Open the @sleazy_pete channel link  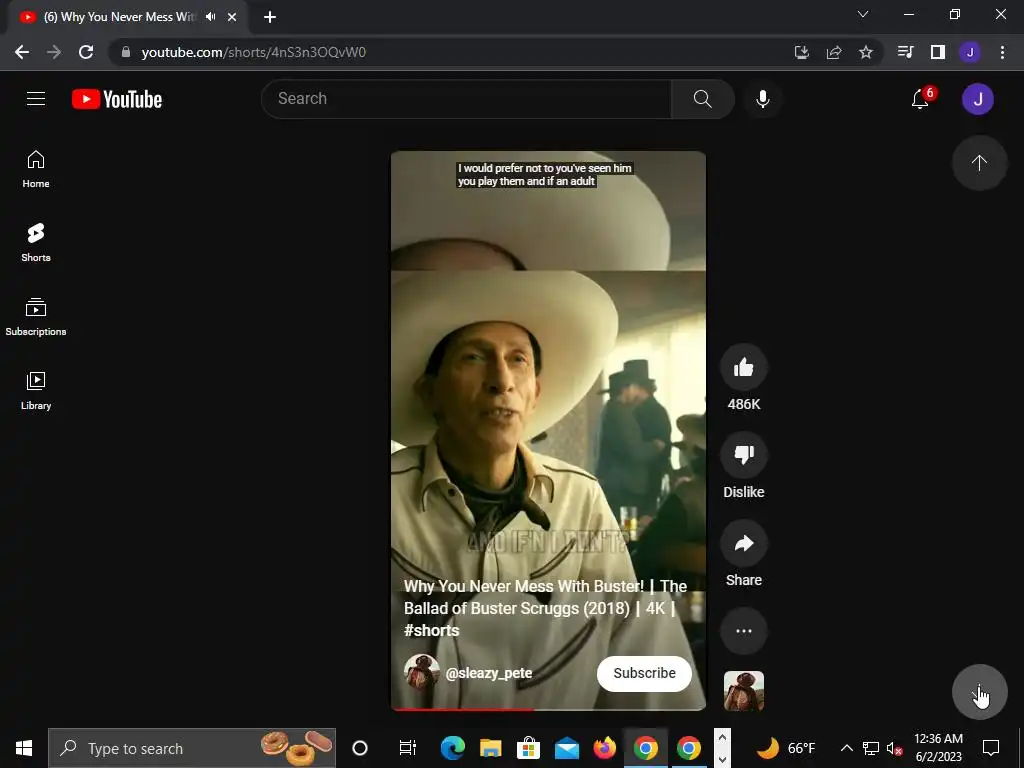tap(488, 673)
